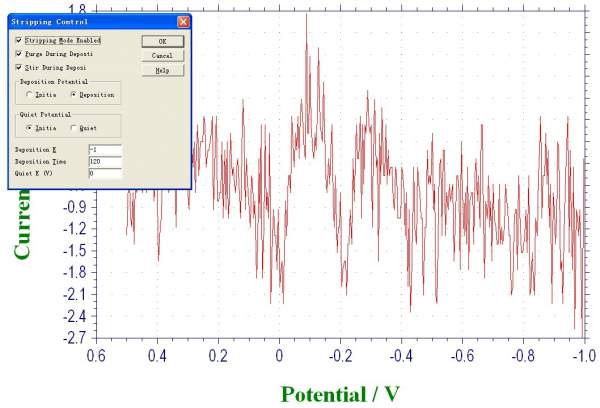
Task: Open Help for Stripping Control
Action: click(x=163, y=70)
